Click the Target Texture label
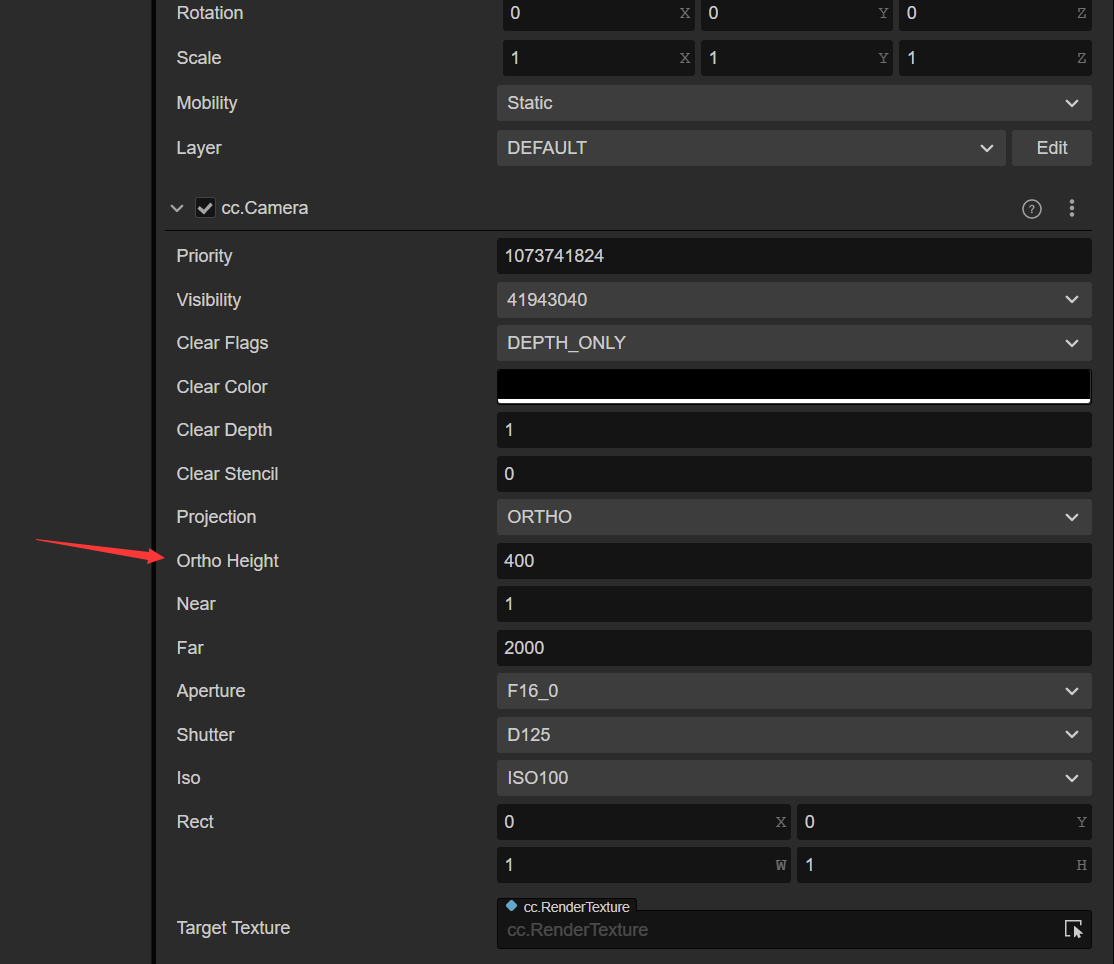This screenshot has height=964, width=1114. pos(233,928)
